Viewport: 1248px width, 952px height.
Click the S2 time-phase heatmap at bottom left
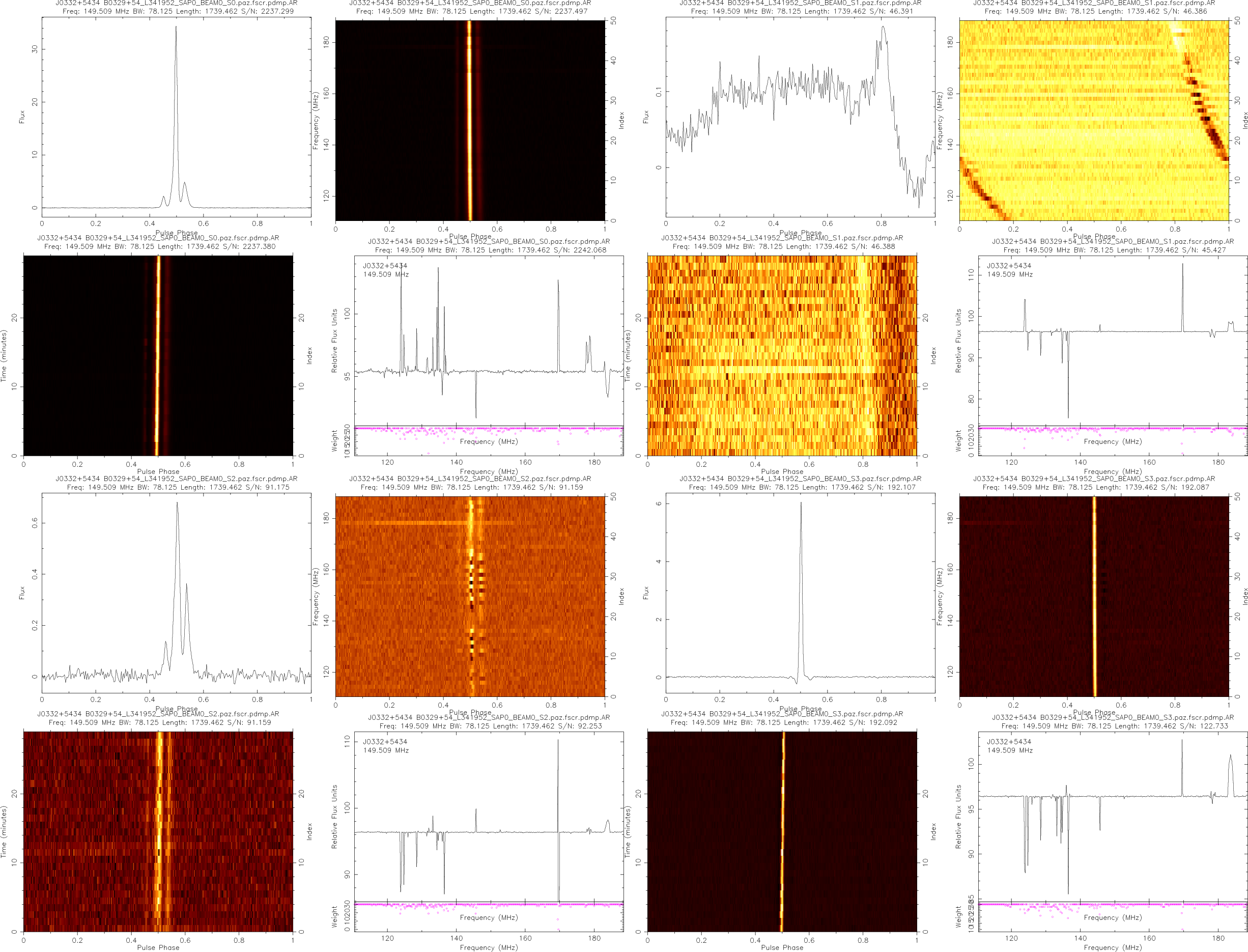point(158,831)
